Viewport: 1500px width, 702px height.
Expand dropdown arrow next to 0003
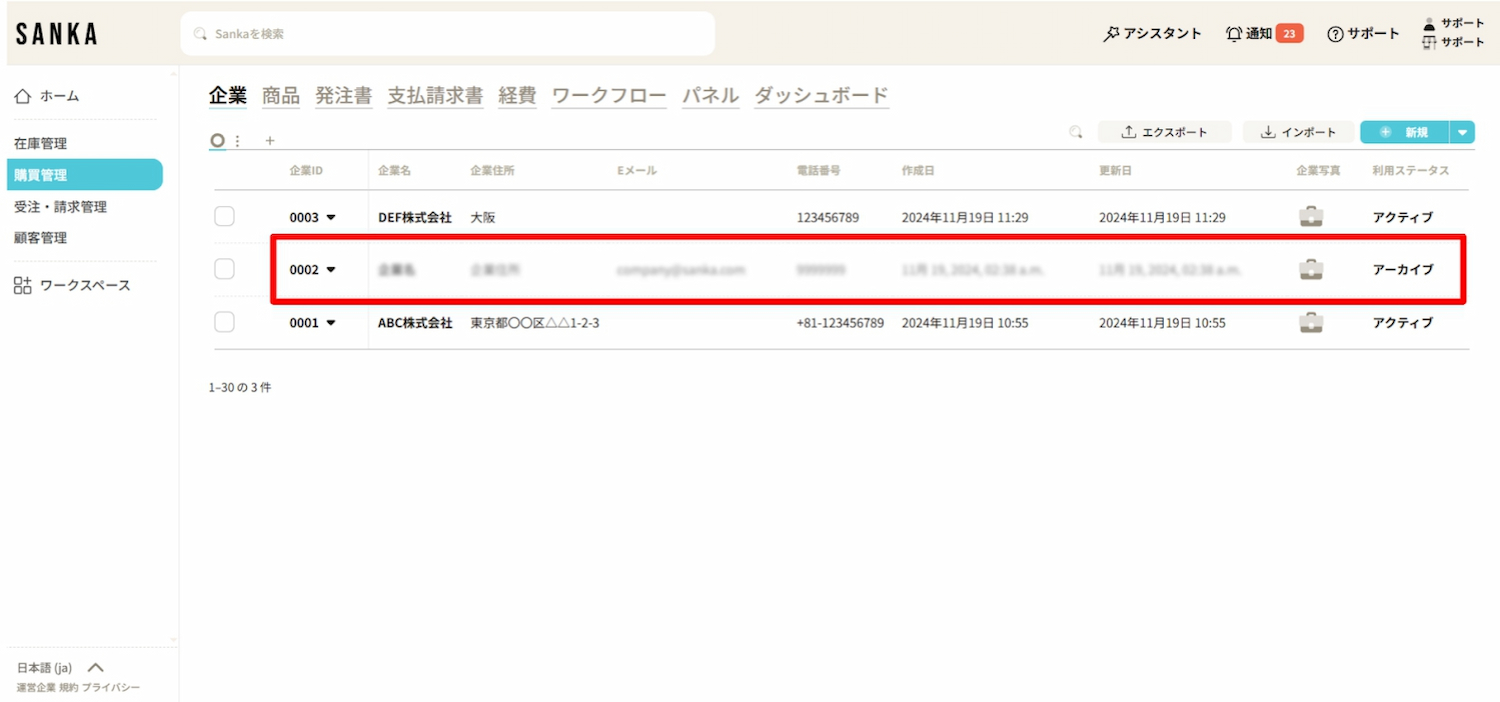tap(331, 218)
